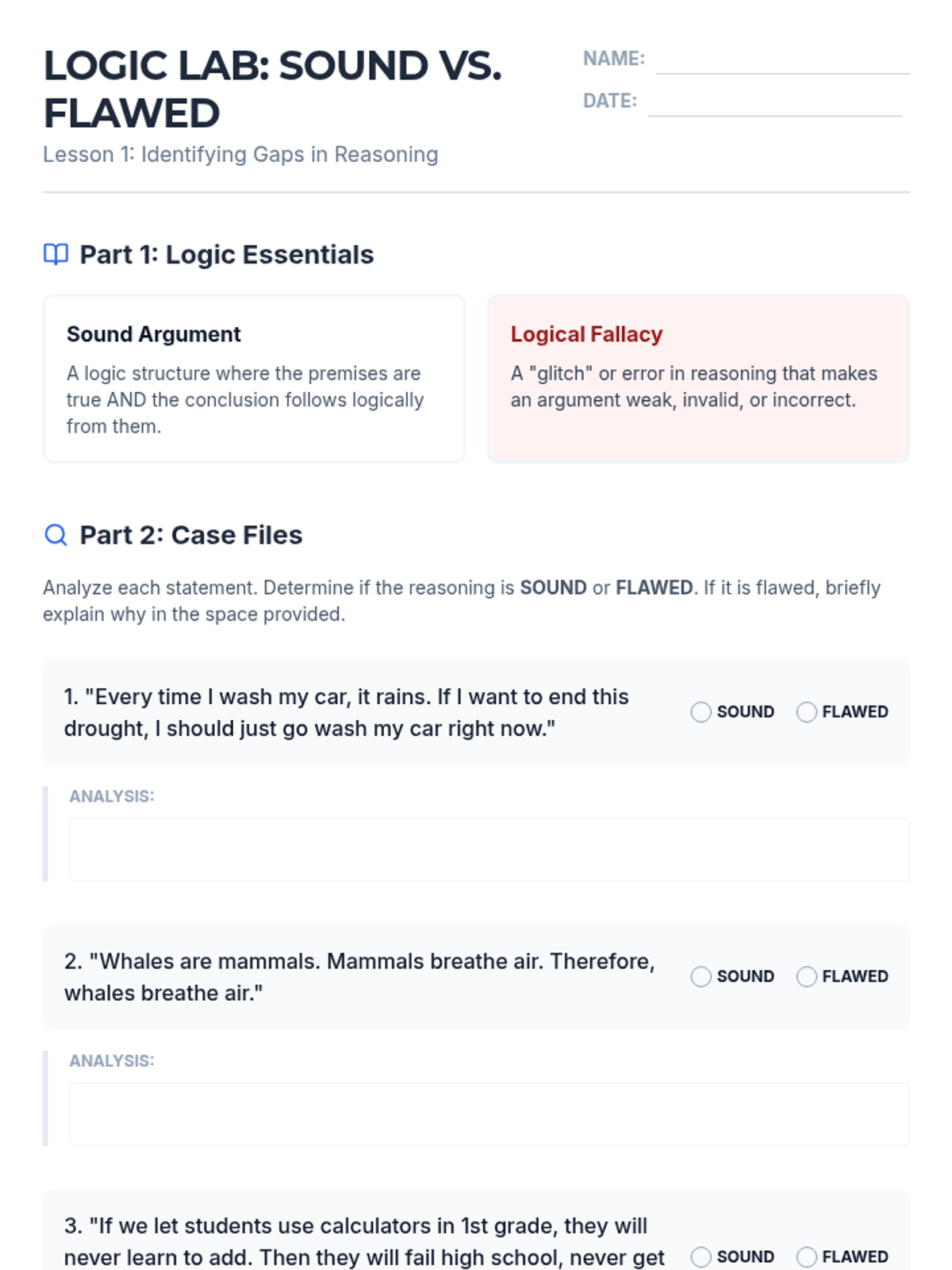Viewport: 952px width, 1270px height.
Task: Click the Part 1: Logic Essentials heading
Action: (227, 255)
